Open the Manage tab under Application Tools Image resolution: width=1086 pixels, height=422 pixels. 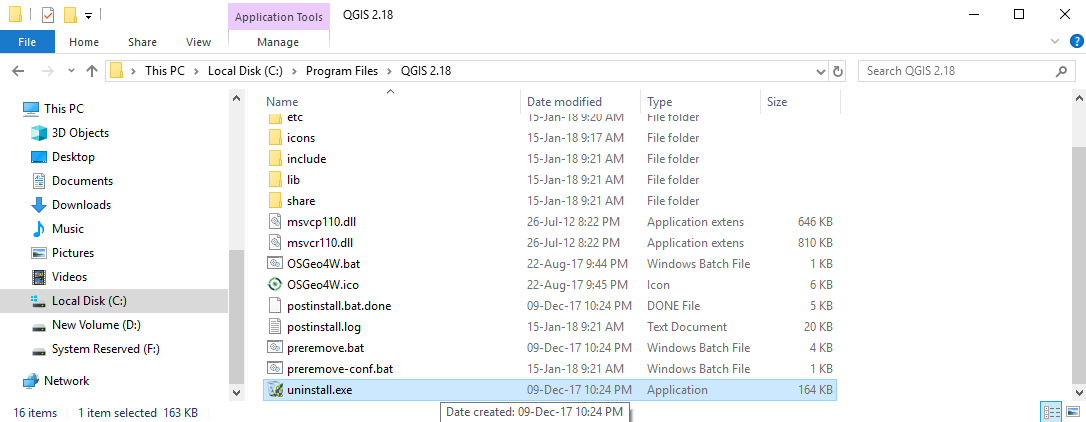point(278,42)
